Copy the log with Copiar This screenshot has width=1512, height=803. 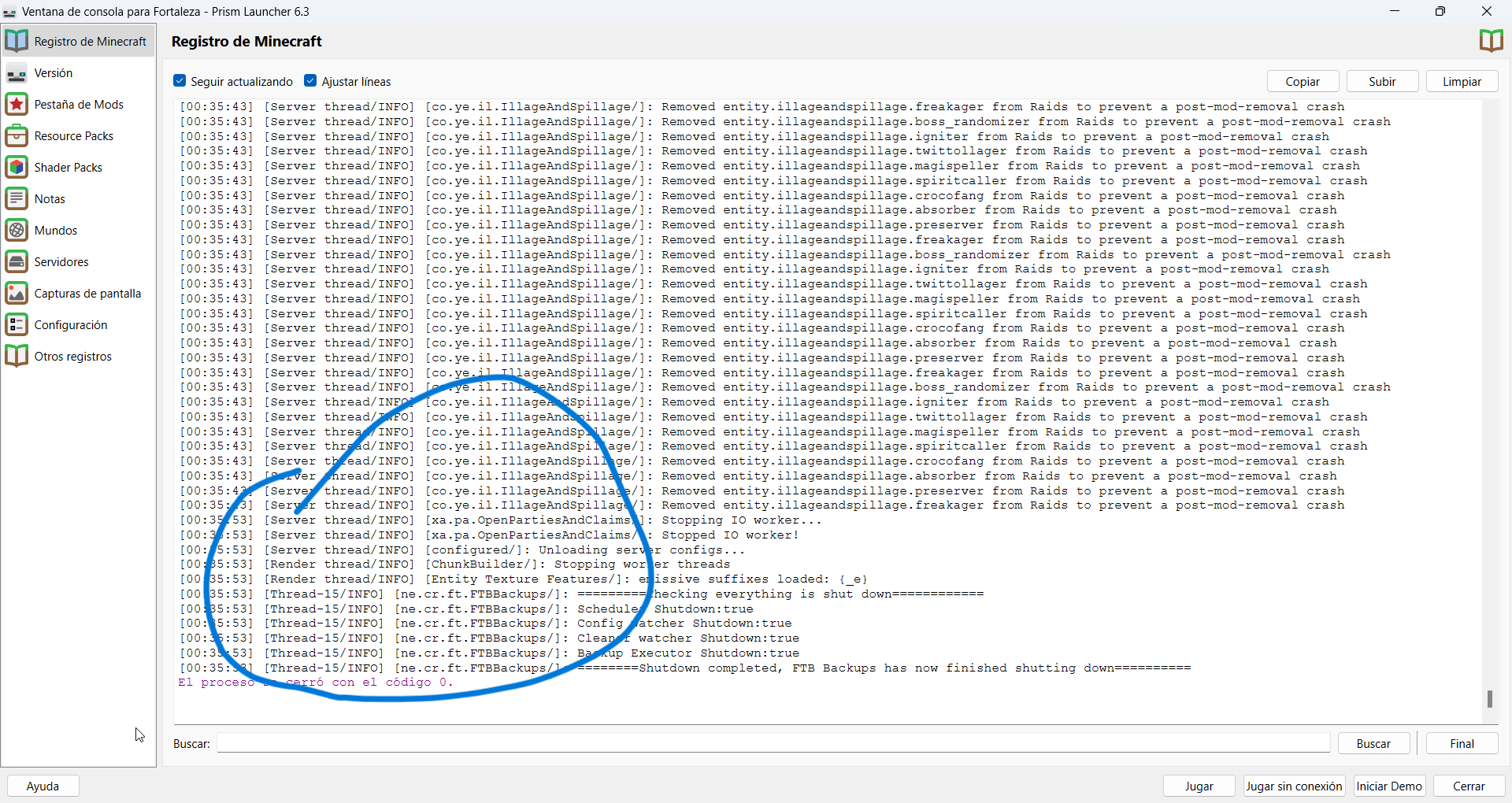pyautogui.click(x=1303, y=81)
